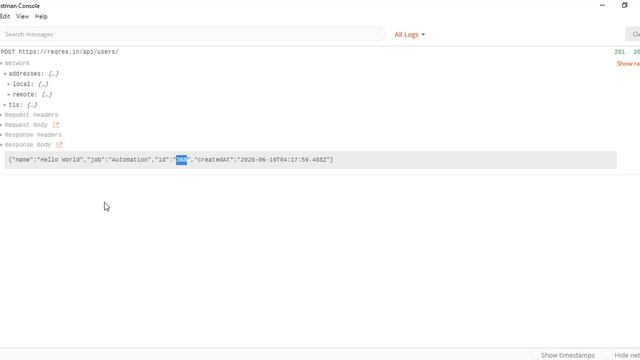Enable the Show timestamps checkbox
Image resolution: width=640 pixels, height=360 pixels.
click(535, 356)
